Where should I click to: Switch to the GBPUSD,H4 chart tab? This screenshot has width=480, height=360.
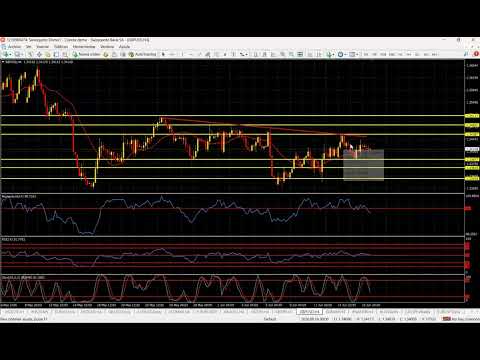click(x=309, y=312)
